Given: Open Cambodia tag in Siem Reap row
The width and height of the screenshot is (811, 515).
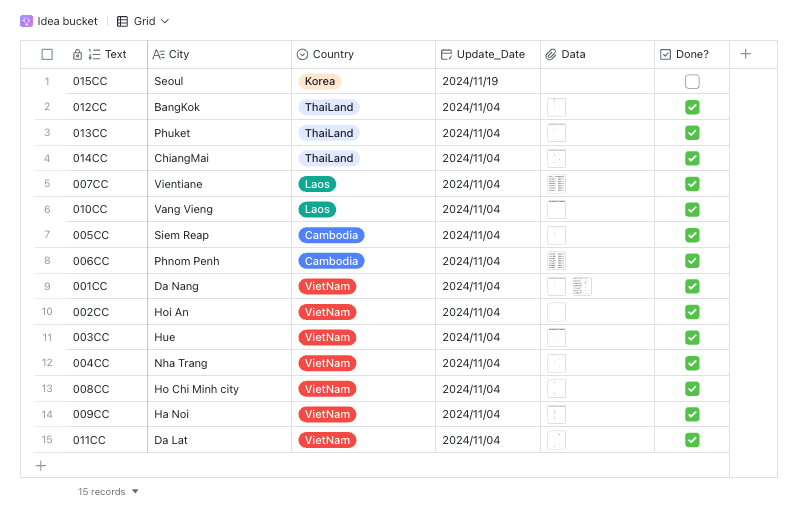Looking at the screenshot, I should click(x=331, y=235).
